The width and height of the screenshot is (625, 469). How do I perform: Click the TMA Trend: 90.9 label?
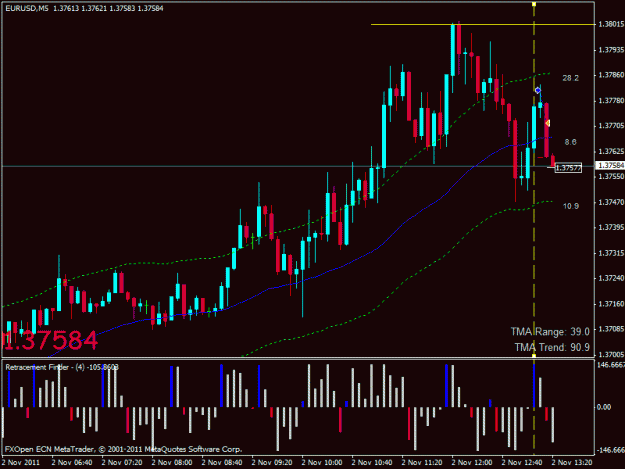pos(552,347)
